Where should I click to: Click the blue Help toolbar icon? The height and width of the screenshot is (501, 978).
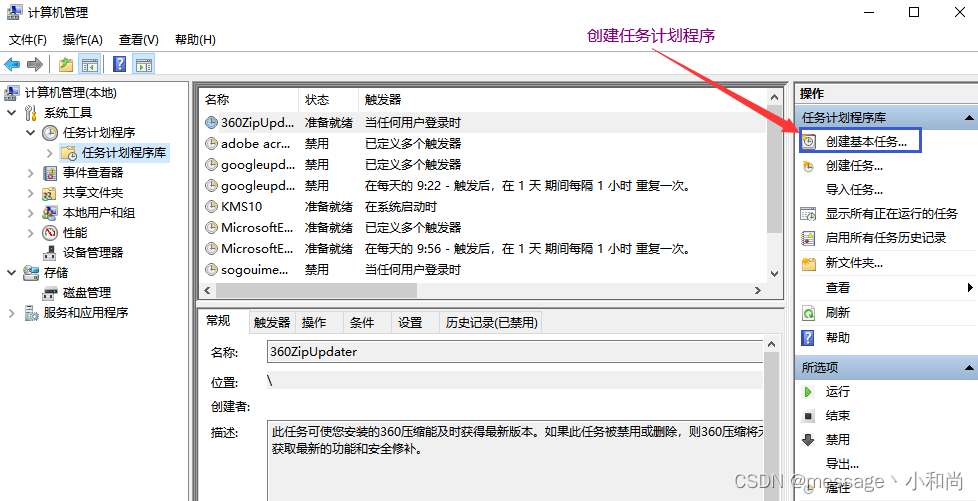(x=120, y=64)
